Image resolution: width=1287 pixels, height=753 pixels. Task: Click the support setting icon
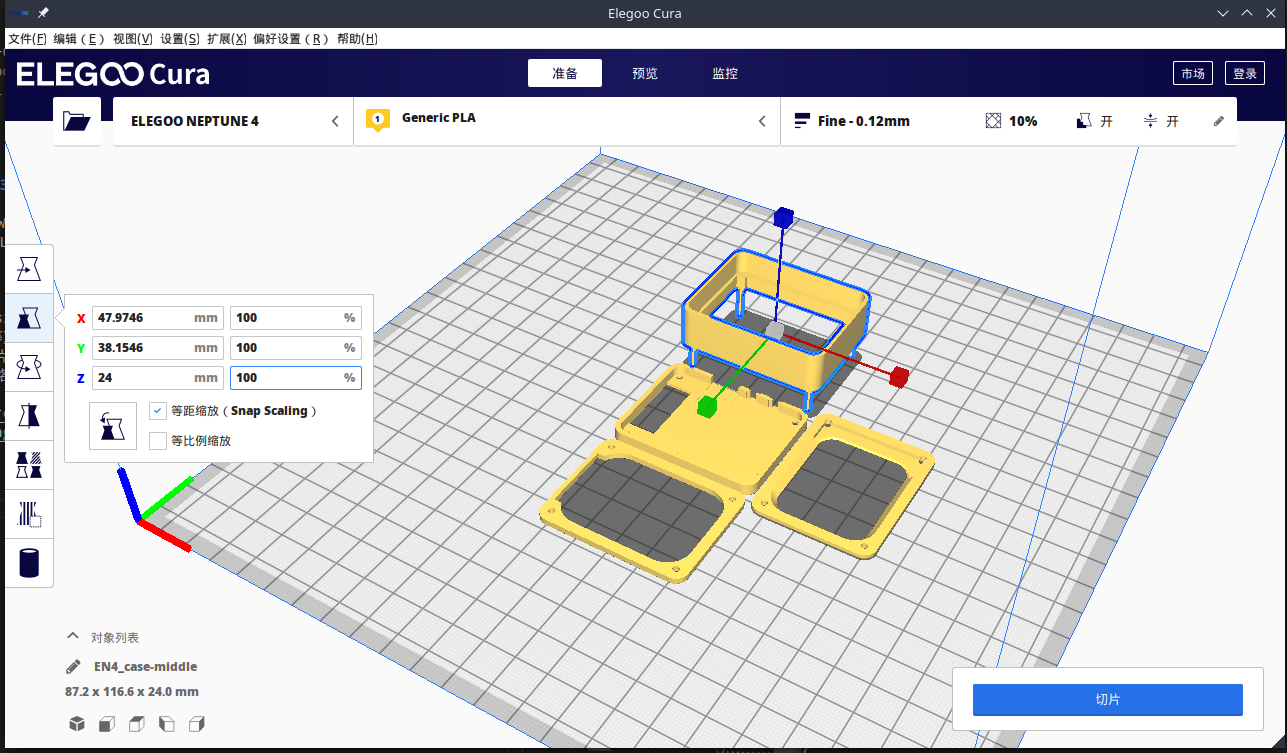click(x=1084, y=121)
